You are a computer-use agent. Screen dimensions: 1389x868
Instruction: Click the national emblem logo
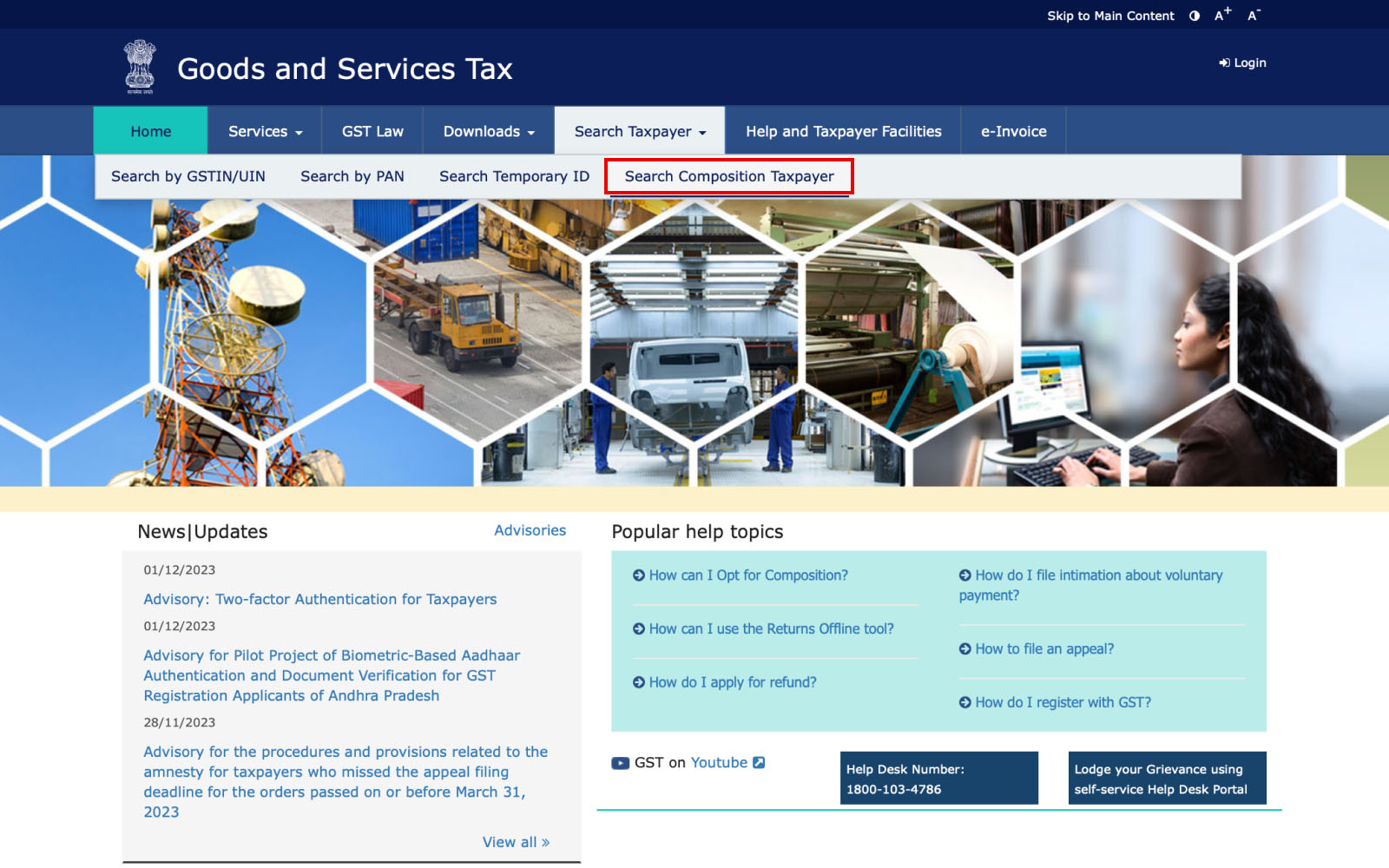[140, 67]
